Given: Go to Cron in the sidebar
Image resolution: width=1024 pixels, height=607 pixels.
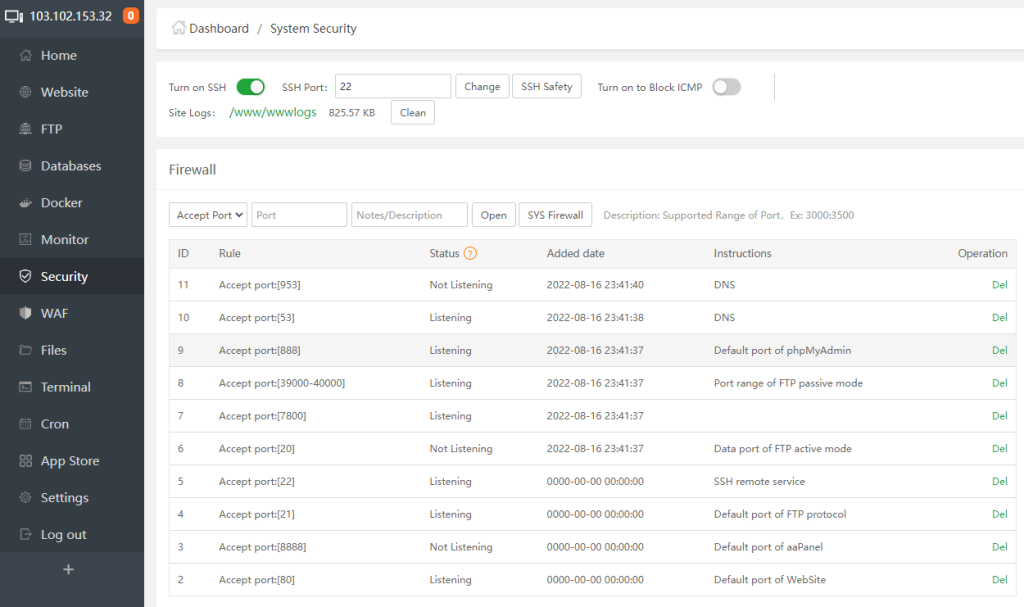Looking at the screenshot, I should pyautogui.click(x=54, y=424).
